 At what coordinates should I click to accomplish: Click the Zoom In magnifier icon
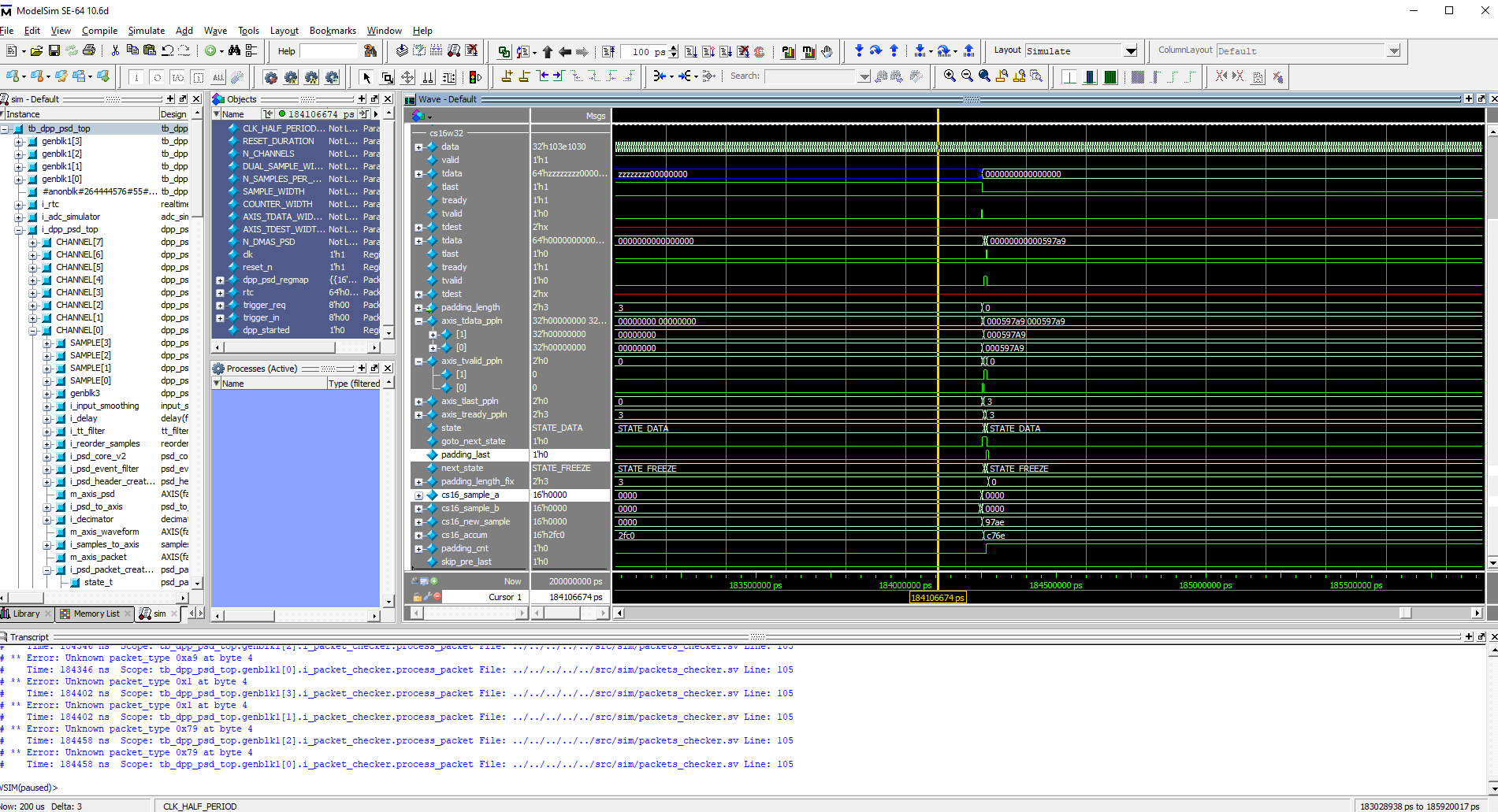pos(950,76)
